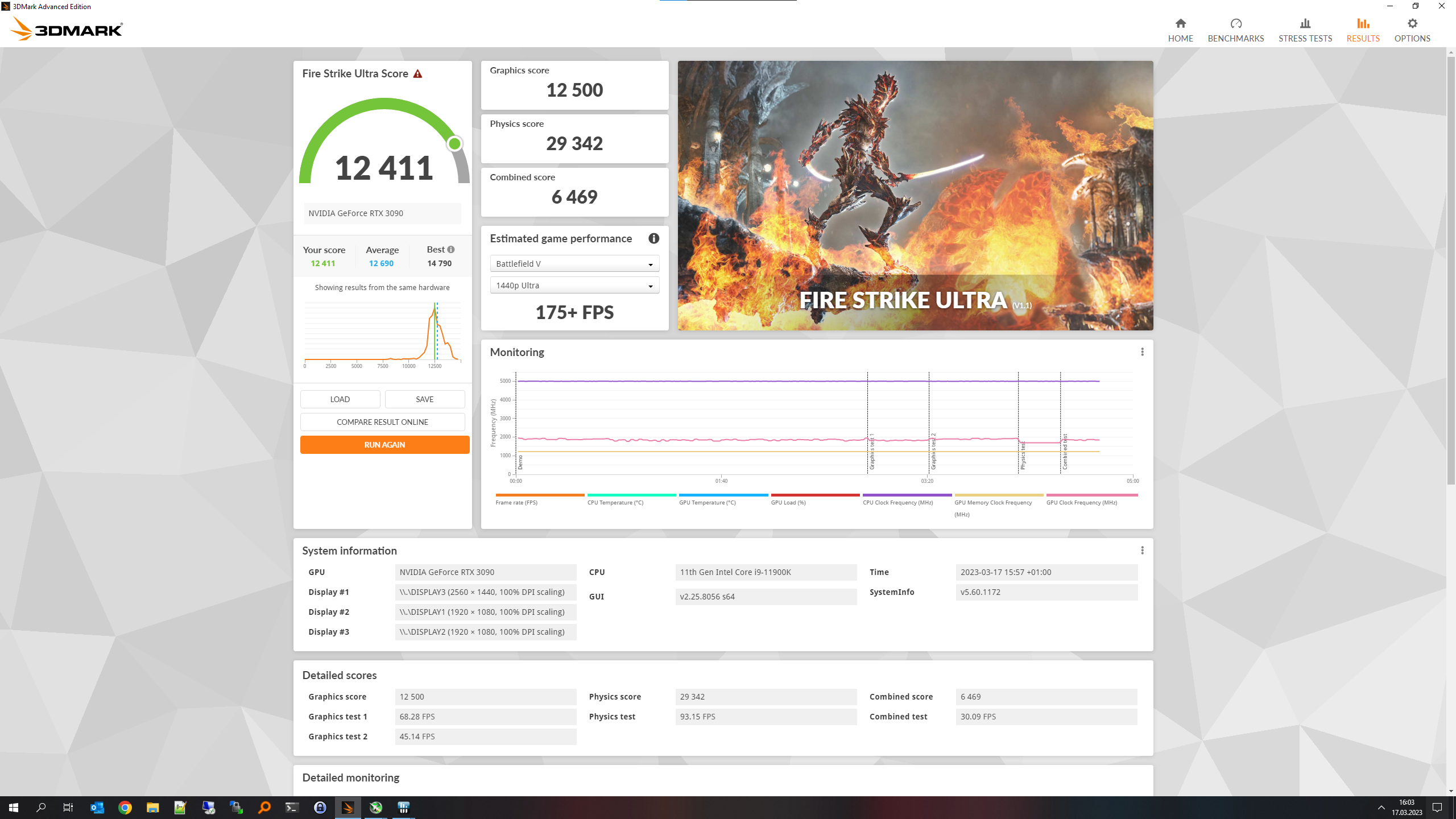Open the System information three-dot menu
1456x819 pixels.
click(x=1142, y=551)
